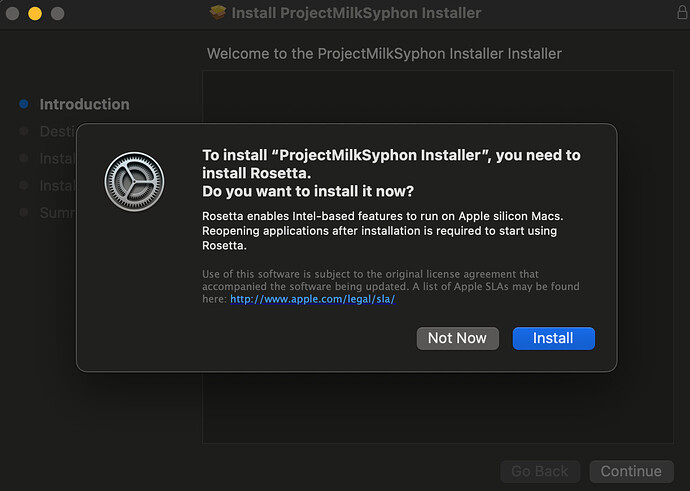Click the System Preferences gear icon in dialog
The image size is (690, 491).
[134, 182]
